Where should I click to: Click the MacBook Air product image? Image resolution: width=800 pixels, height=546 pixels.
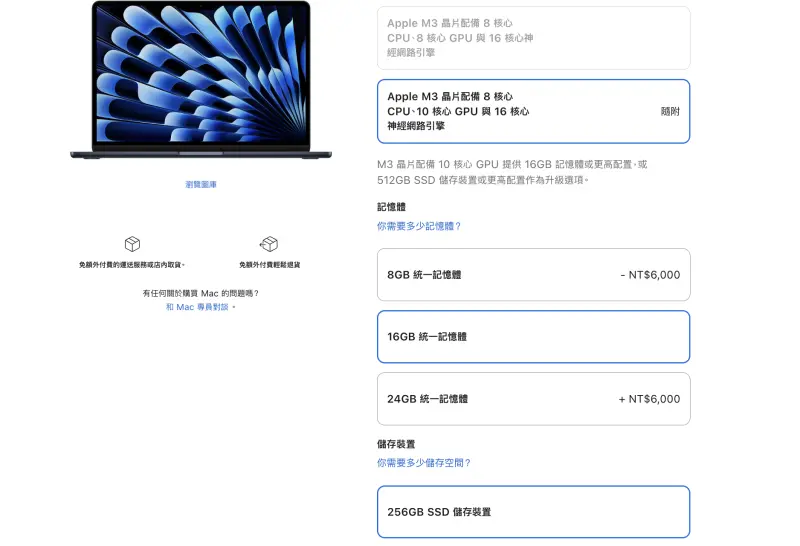[201, 80]
